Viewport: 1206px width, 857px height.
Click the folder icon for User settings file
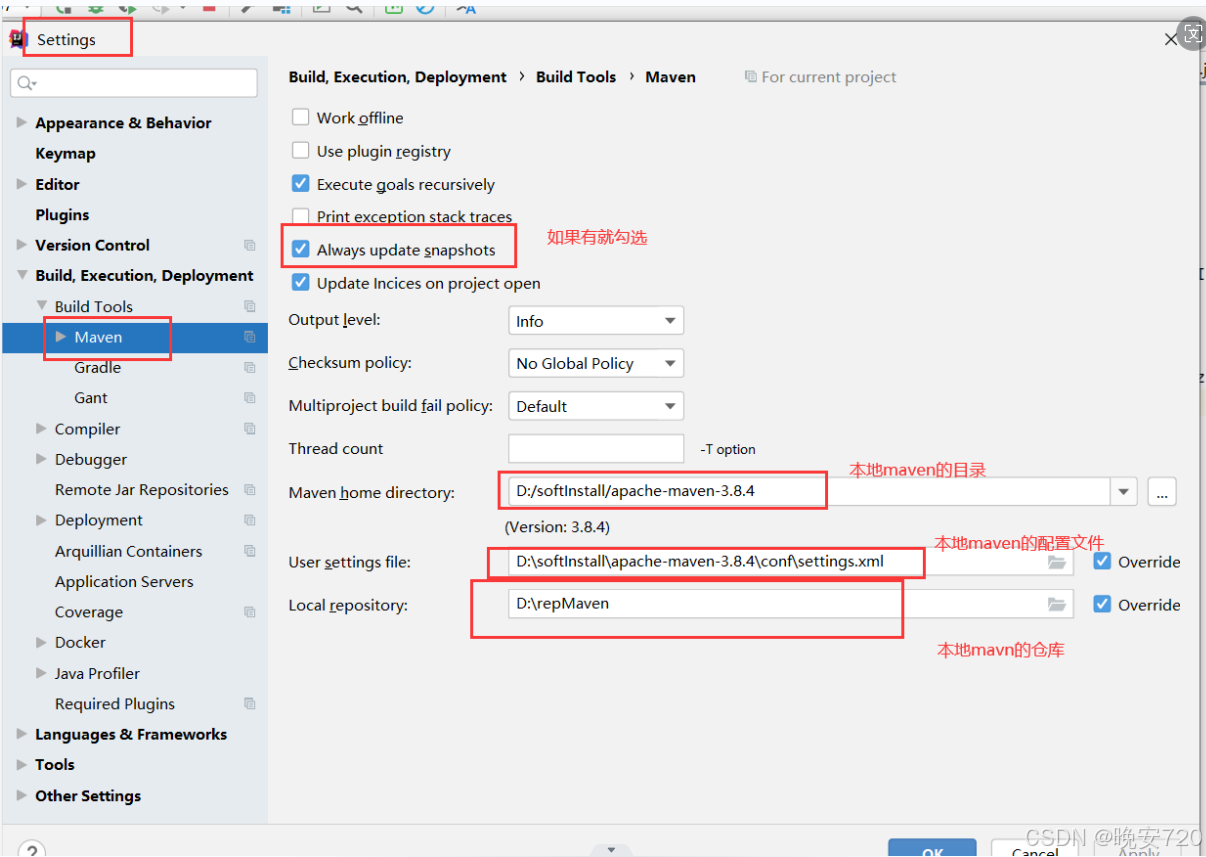pos(1056,562)
